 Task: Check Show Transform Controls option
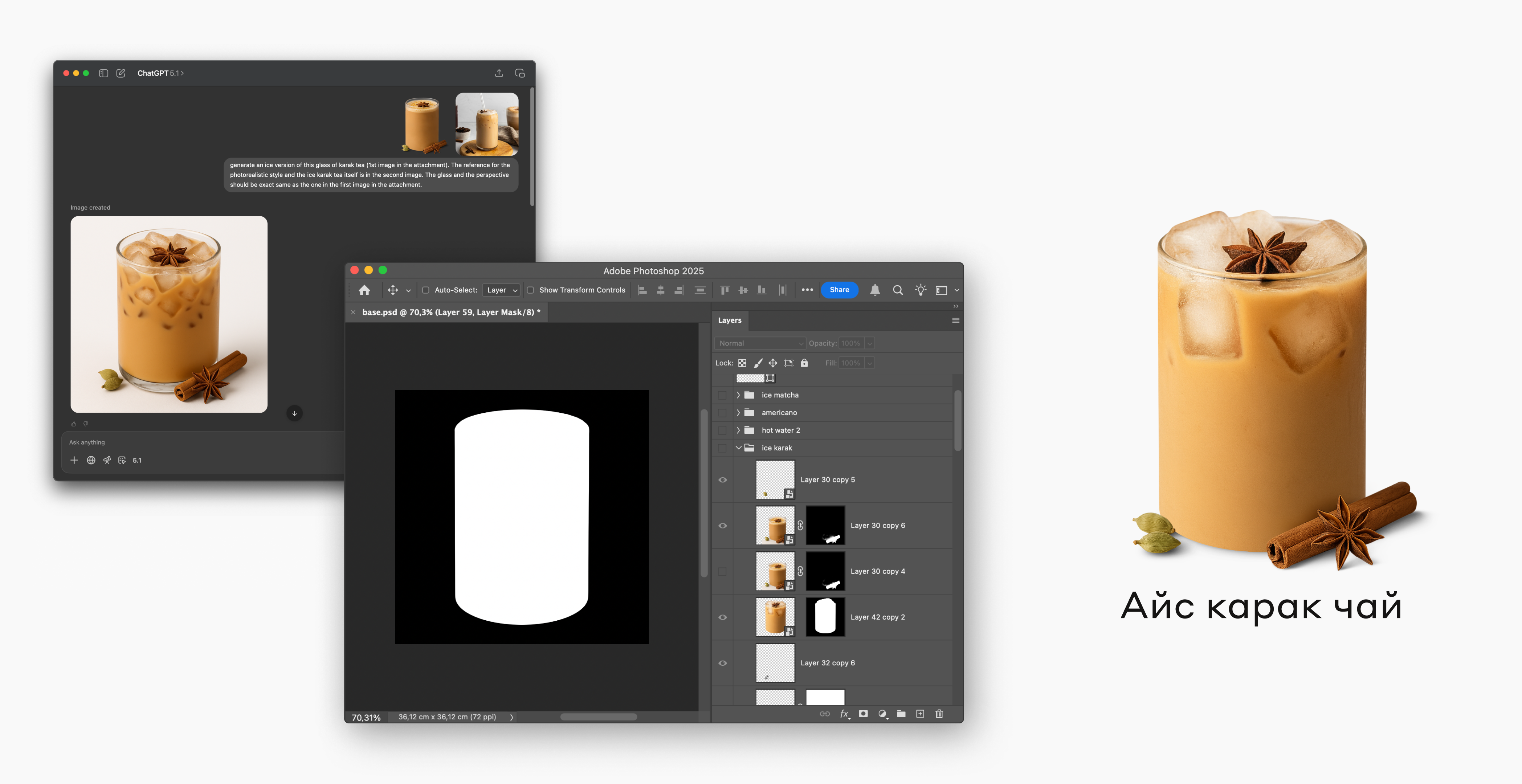pos(531,290)
